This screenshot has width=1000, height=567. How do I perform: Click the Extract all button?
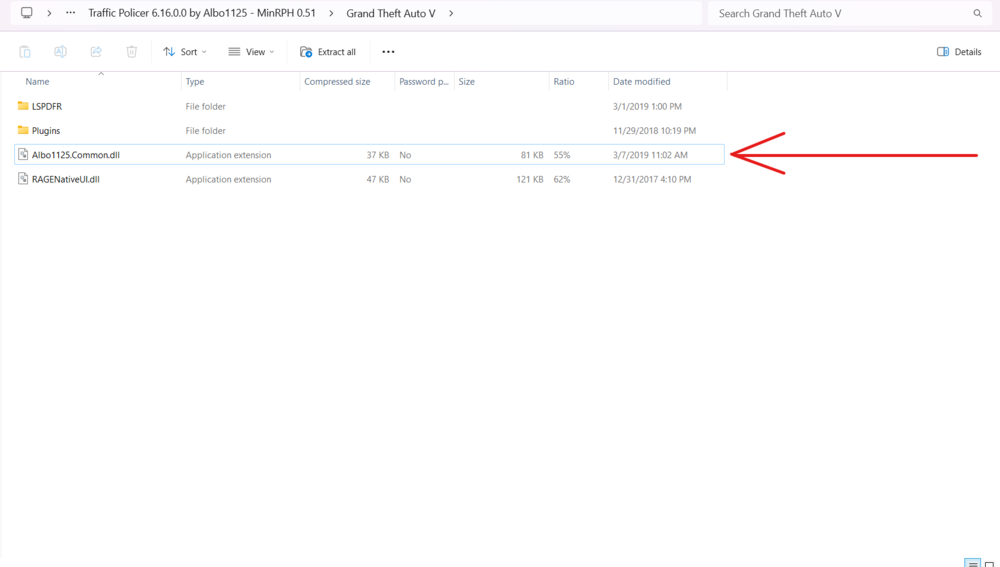click(328, 52)
